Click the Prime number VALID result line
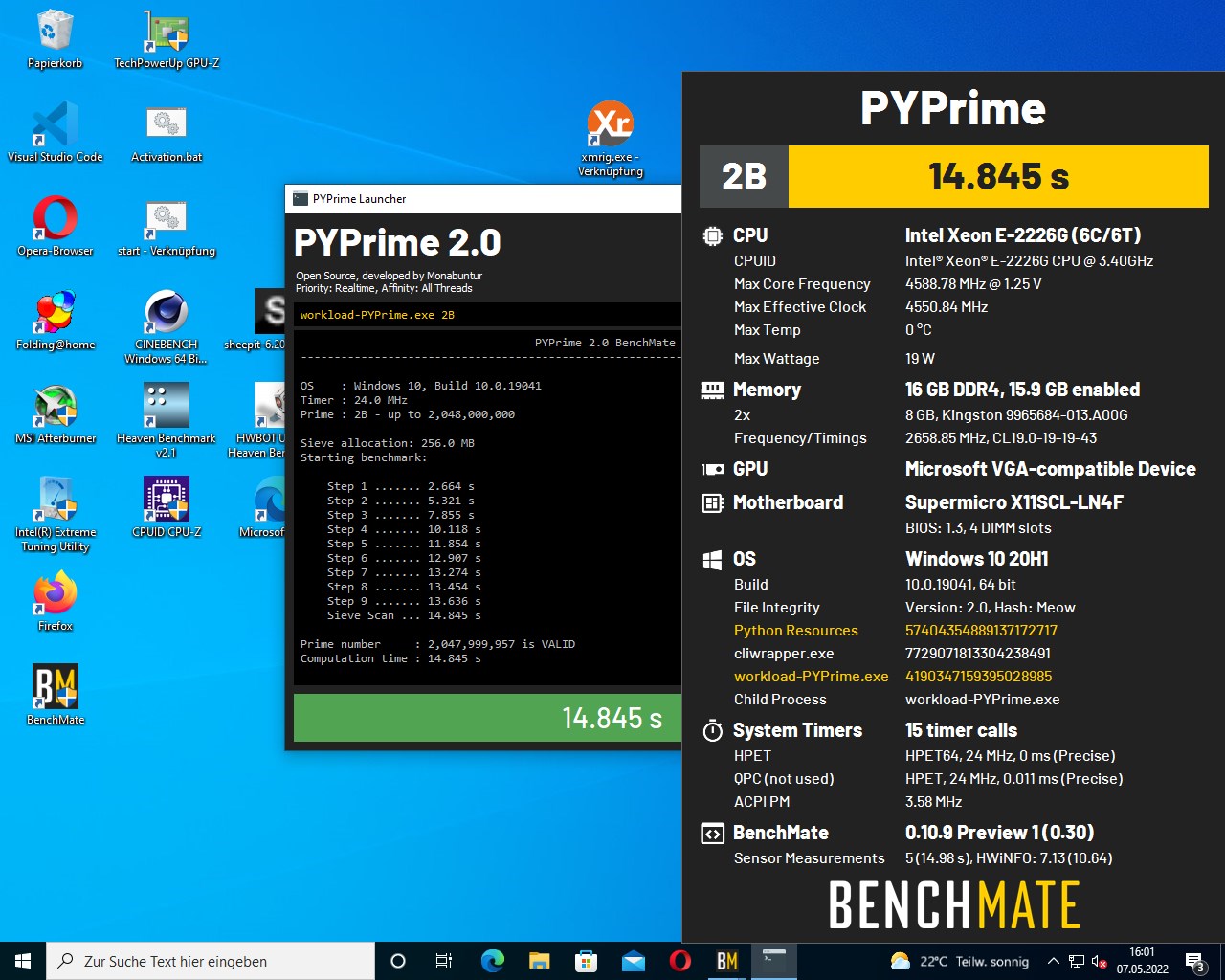This screenshot has height=980, width=1225. tap(437, 644)
